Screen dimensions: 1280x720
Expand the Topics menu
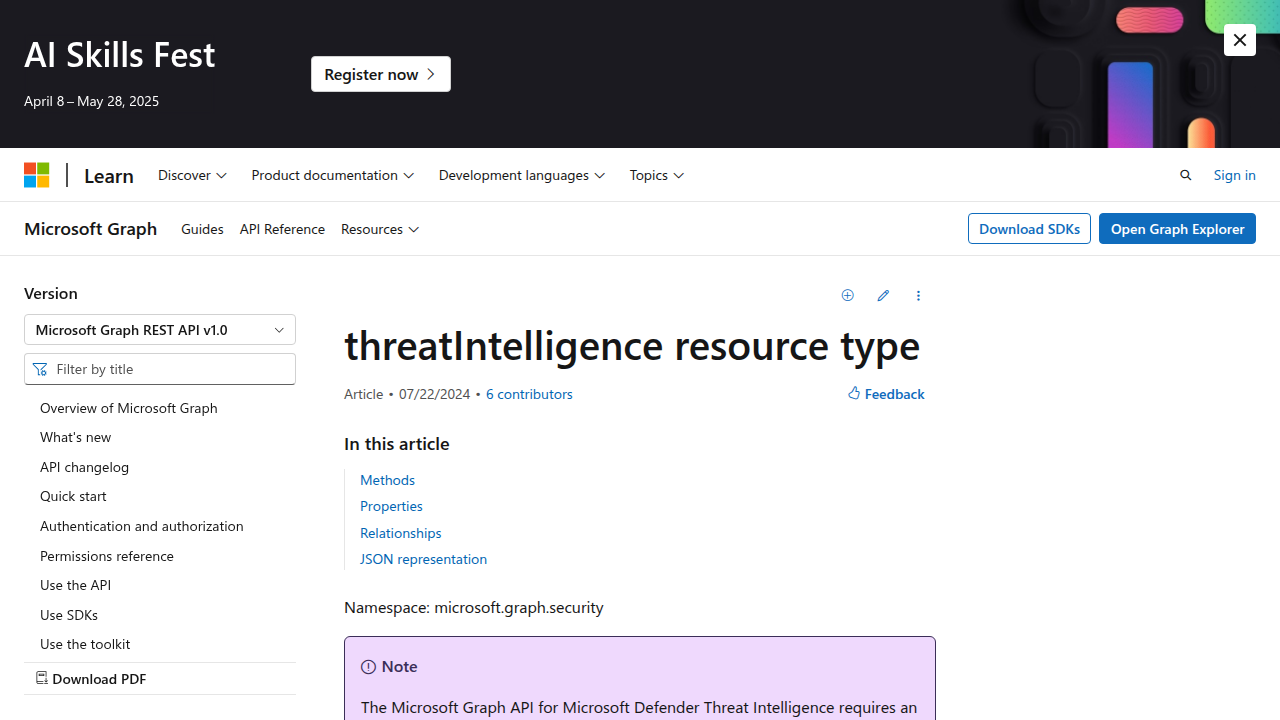click(657, 175)
